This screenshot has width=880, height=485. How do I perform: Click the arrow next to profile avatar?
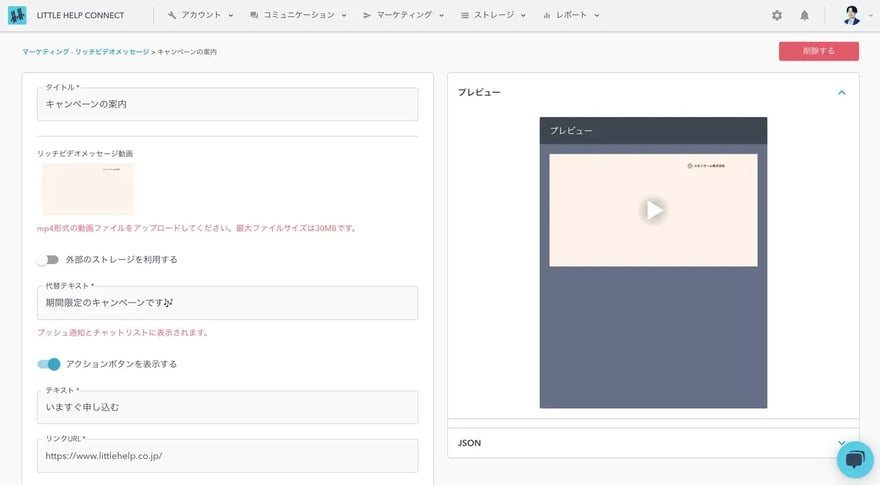[x=871, y=16]
